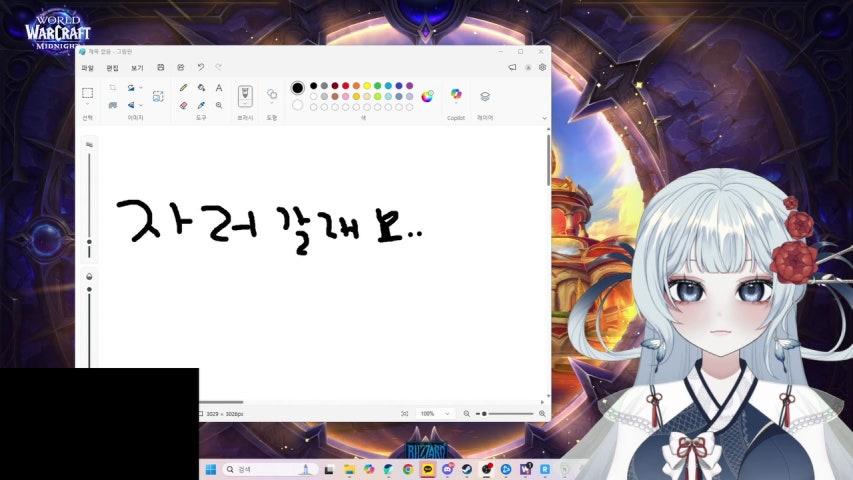Click the Redo arrow

coord(218,67)
